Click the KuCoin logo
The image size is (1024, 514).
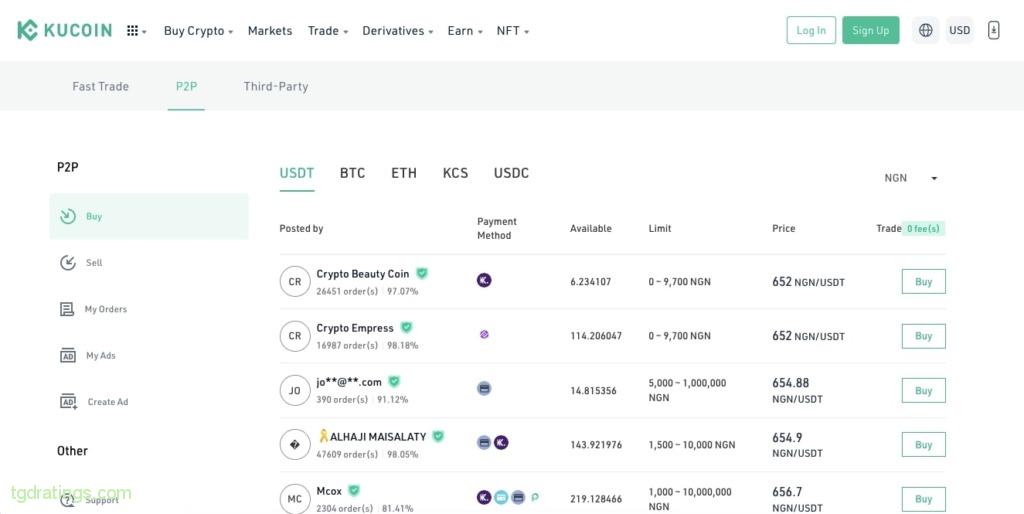[64, 30]
